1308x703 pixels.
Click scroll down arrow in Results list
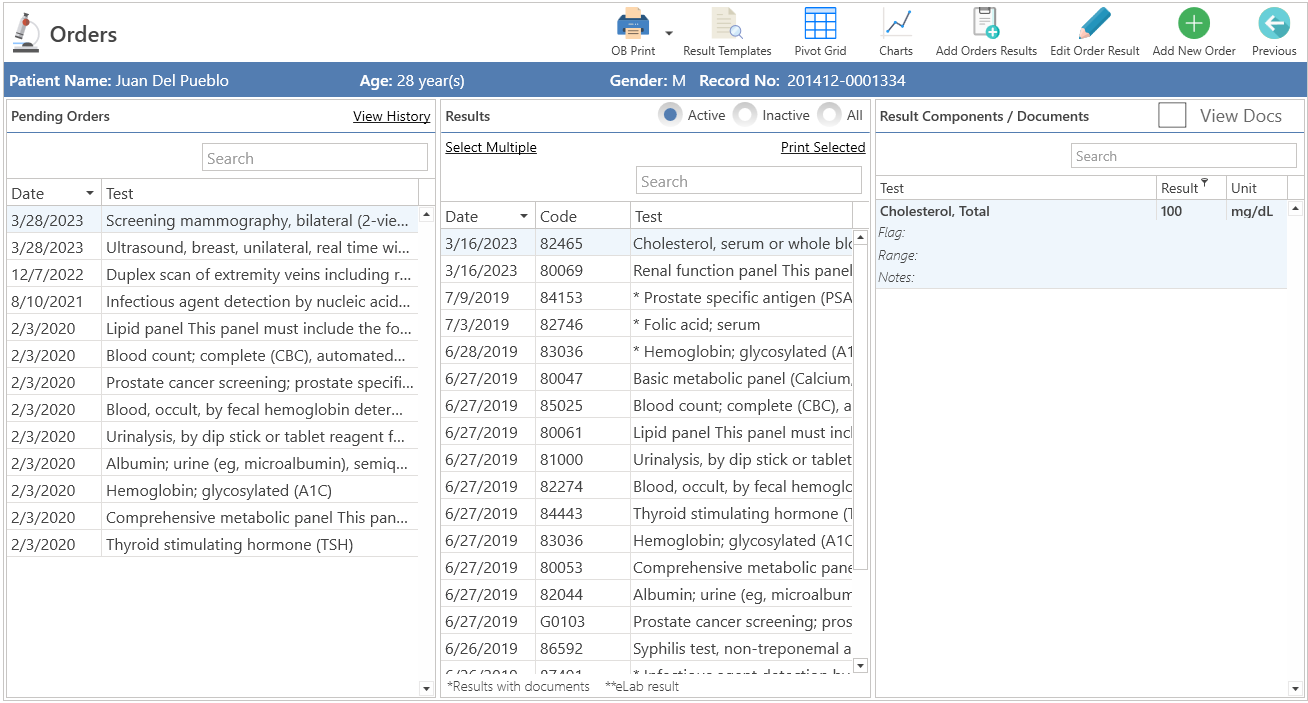click(x=861, y=665)
